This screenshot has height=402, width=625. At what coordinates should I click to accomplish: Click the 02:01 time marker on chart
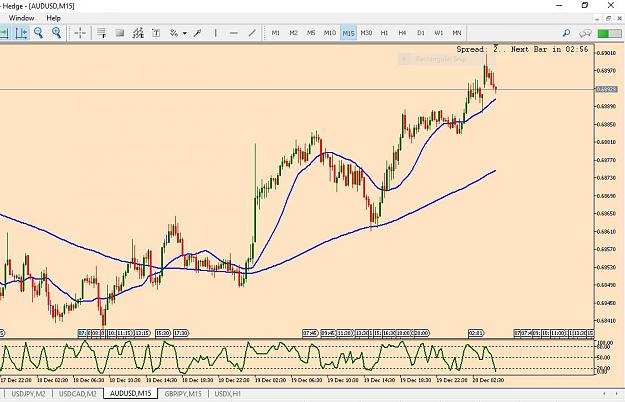[476, 333]
